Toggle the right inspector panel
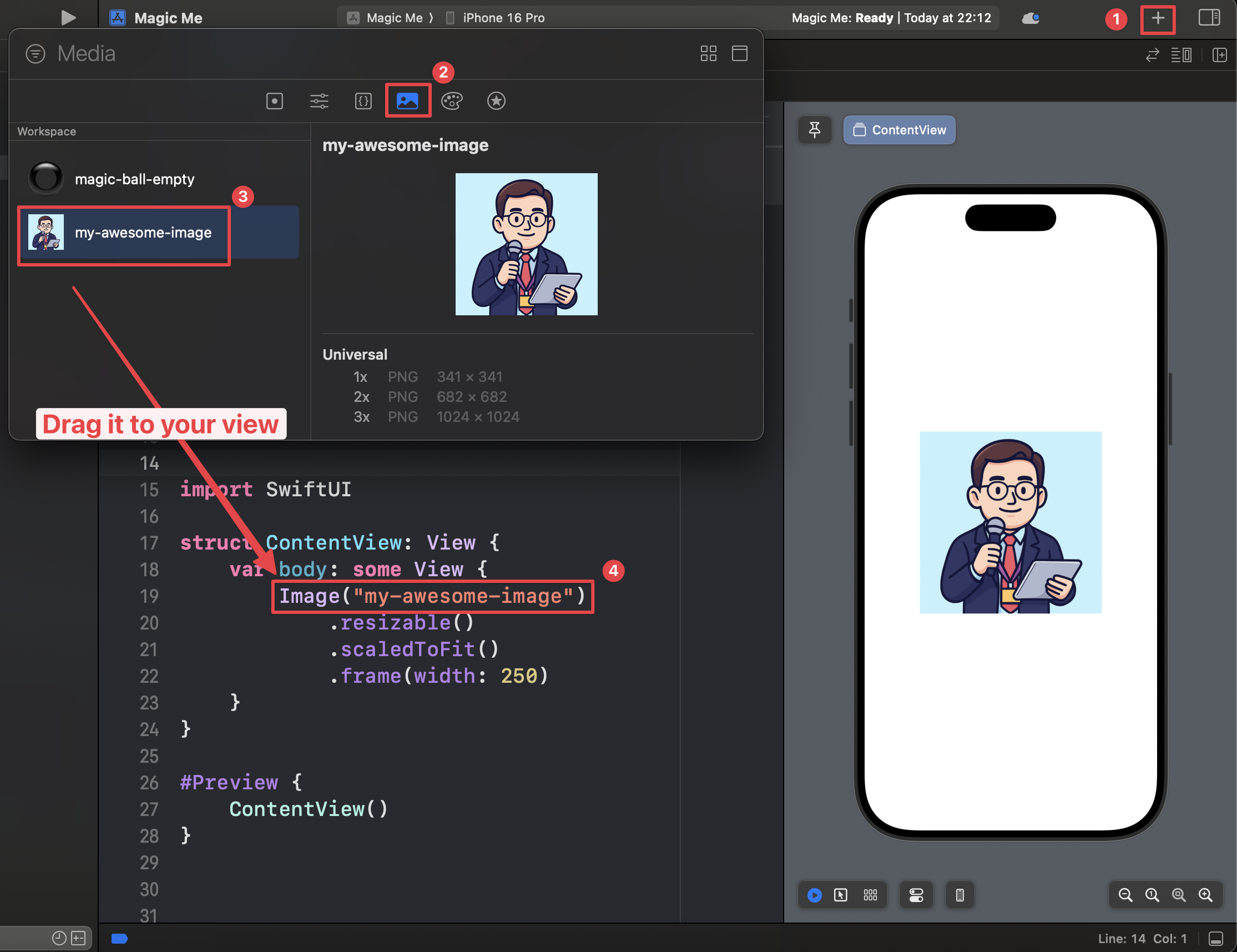This screenshot has width=1237, height=952. click(x=1209, y=18)
